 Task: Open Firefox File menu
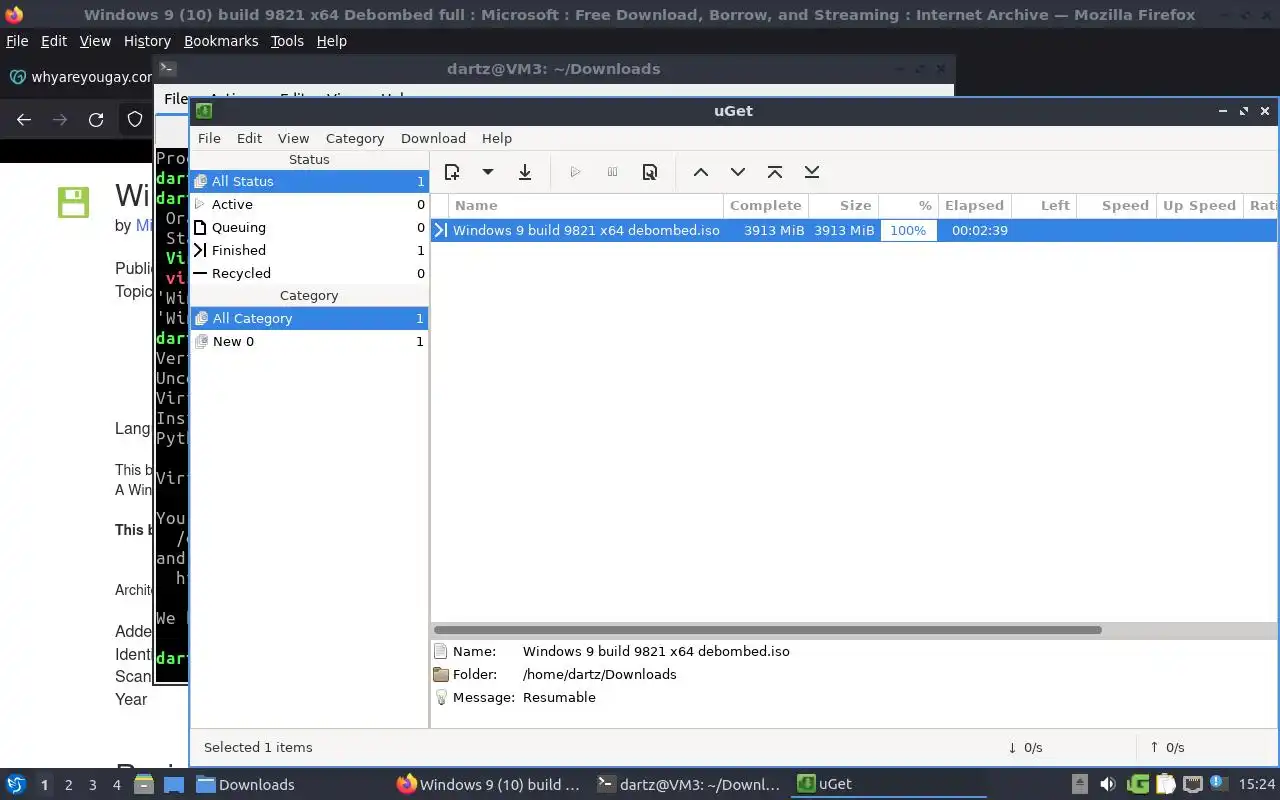(x=17, y=41)
